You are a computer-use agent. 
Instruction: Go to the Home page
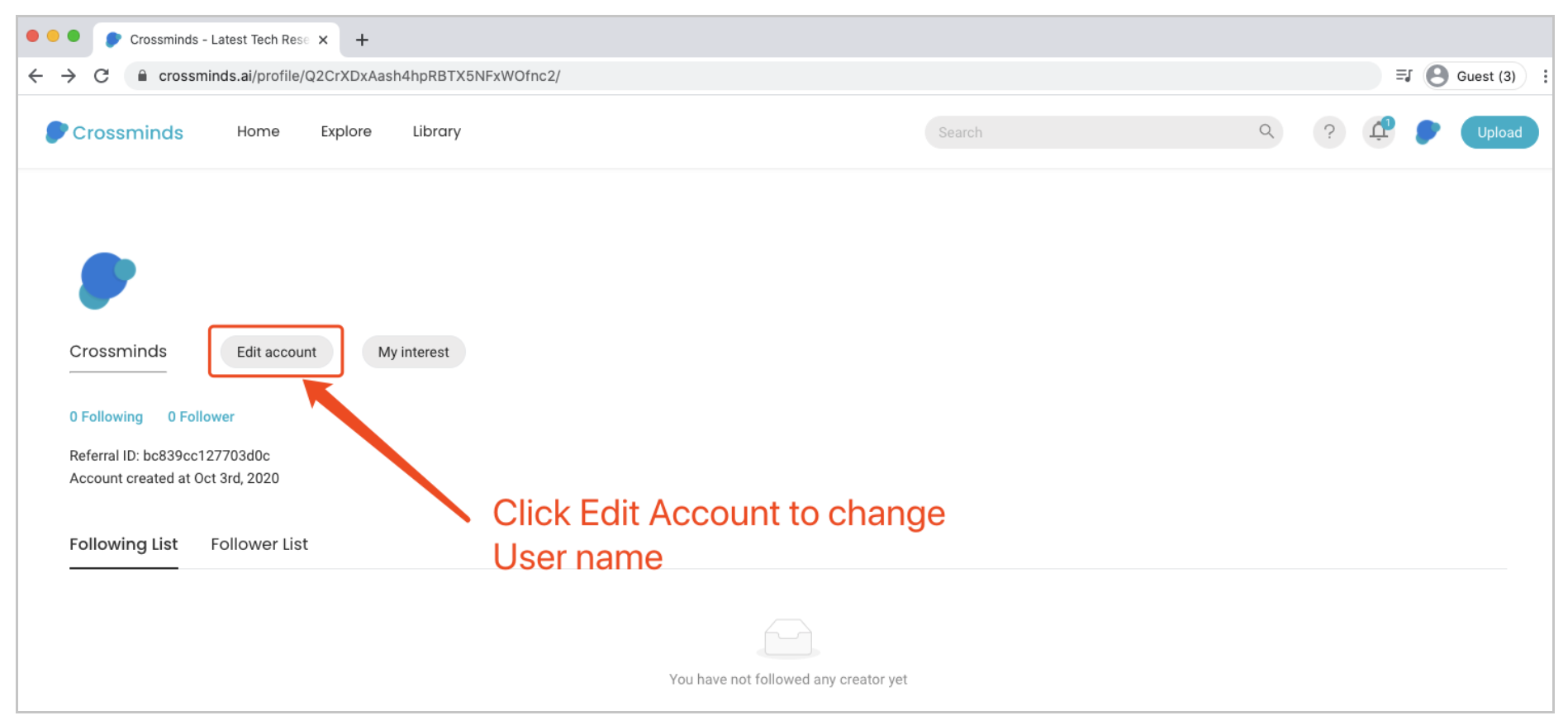click(x=258, y=131)
